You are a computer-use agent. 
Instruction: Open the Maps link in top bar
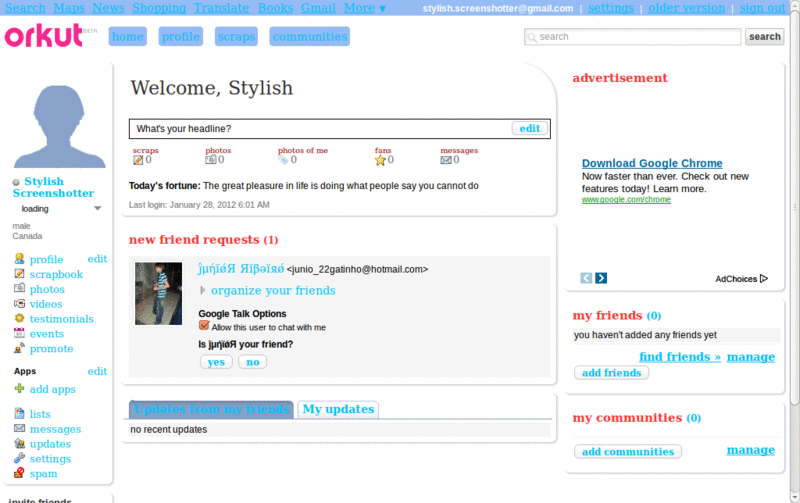[x=69, y=8]
